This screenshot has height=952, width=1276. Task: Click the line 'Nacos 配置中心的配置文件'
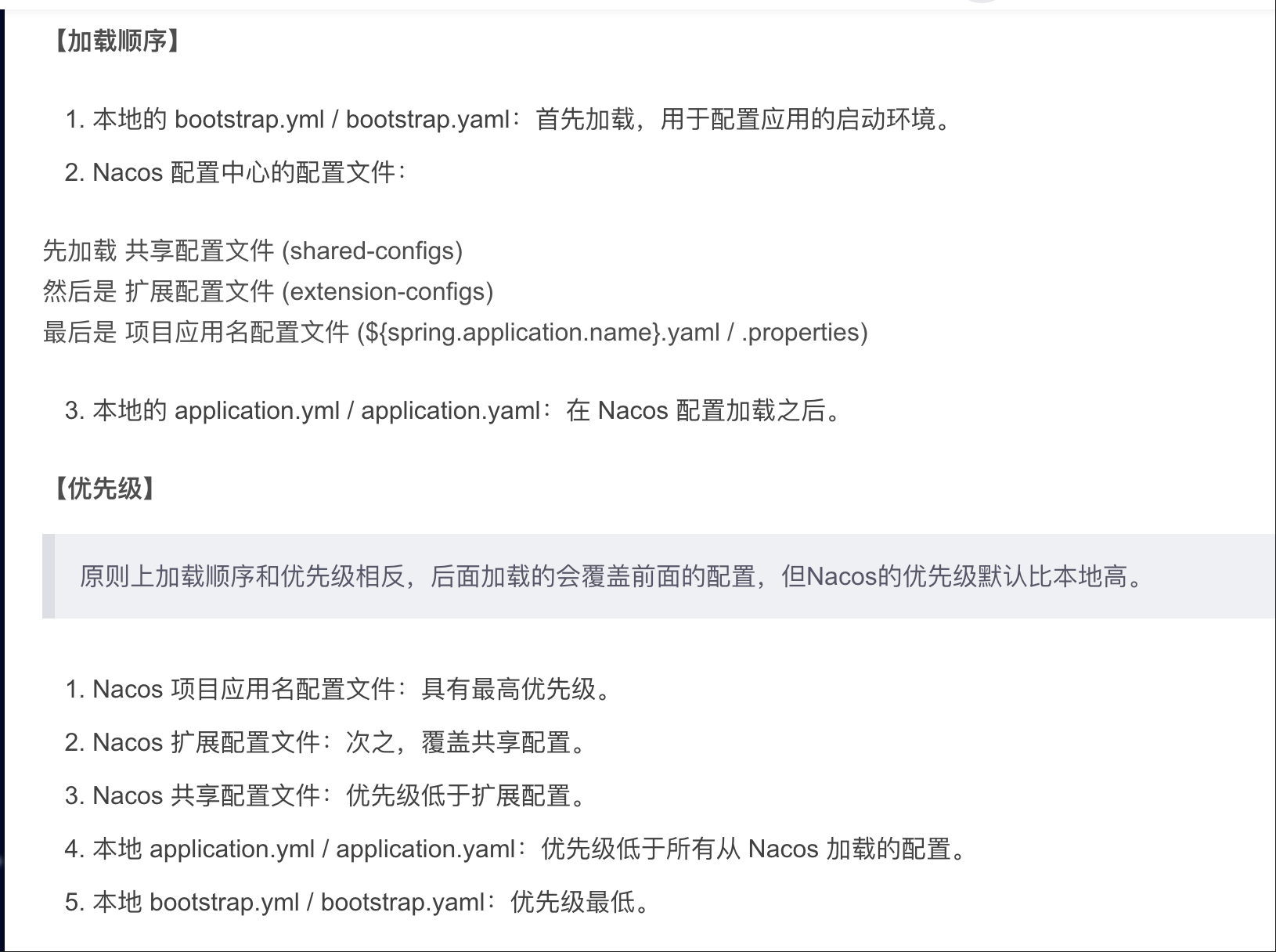click(236, 173)
